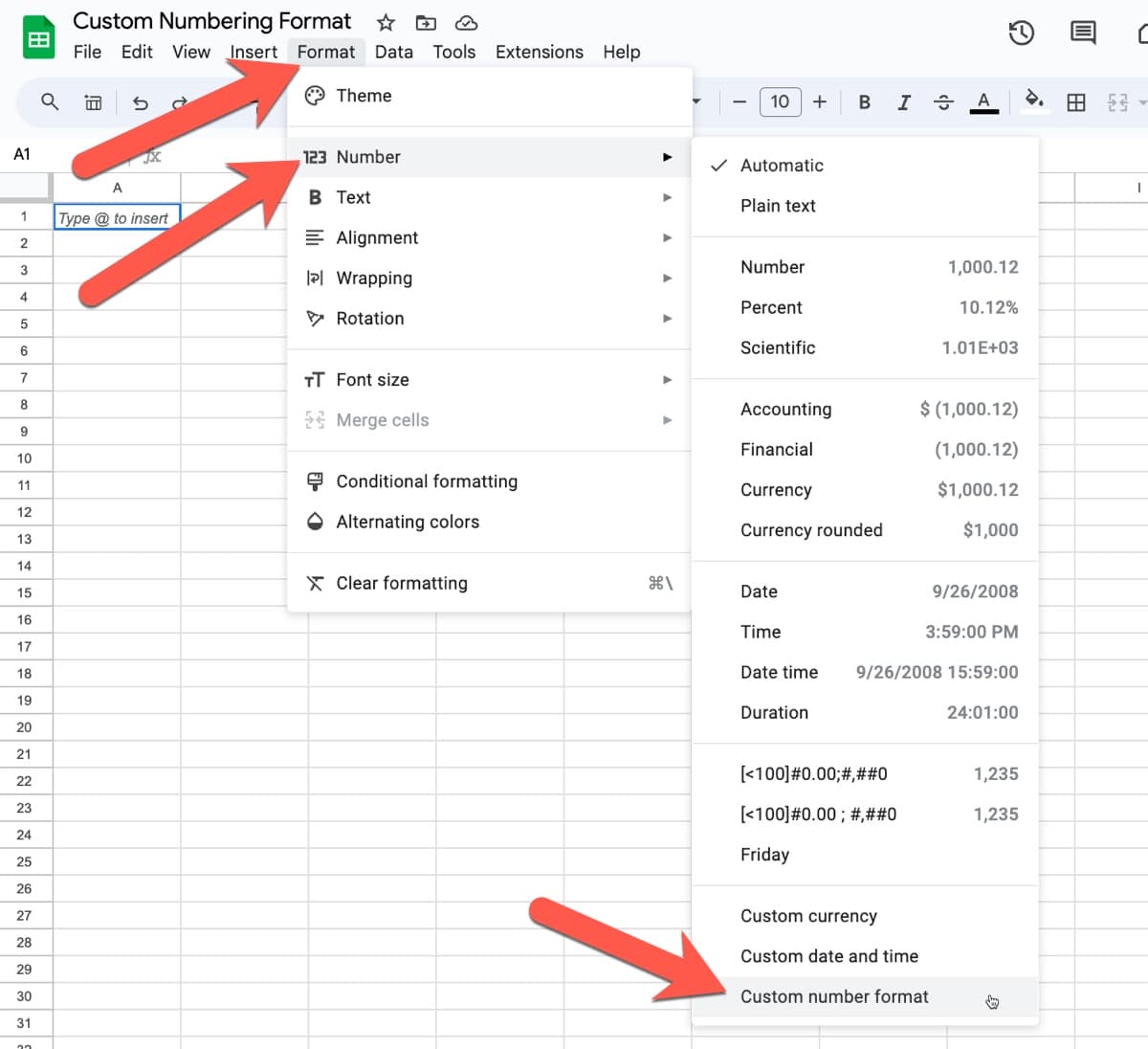Move the document to a folder
Image resolution: width=1148 pixels, height=1049 pixels.
425,22
